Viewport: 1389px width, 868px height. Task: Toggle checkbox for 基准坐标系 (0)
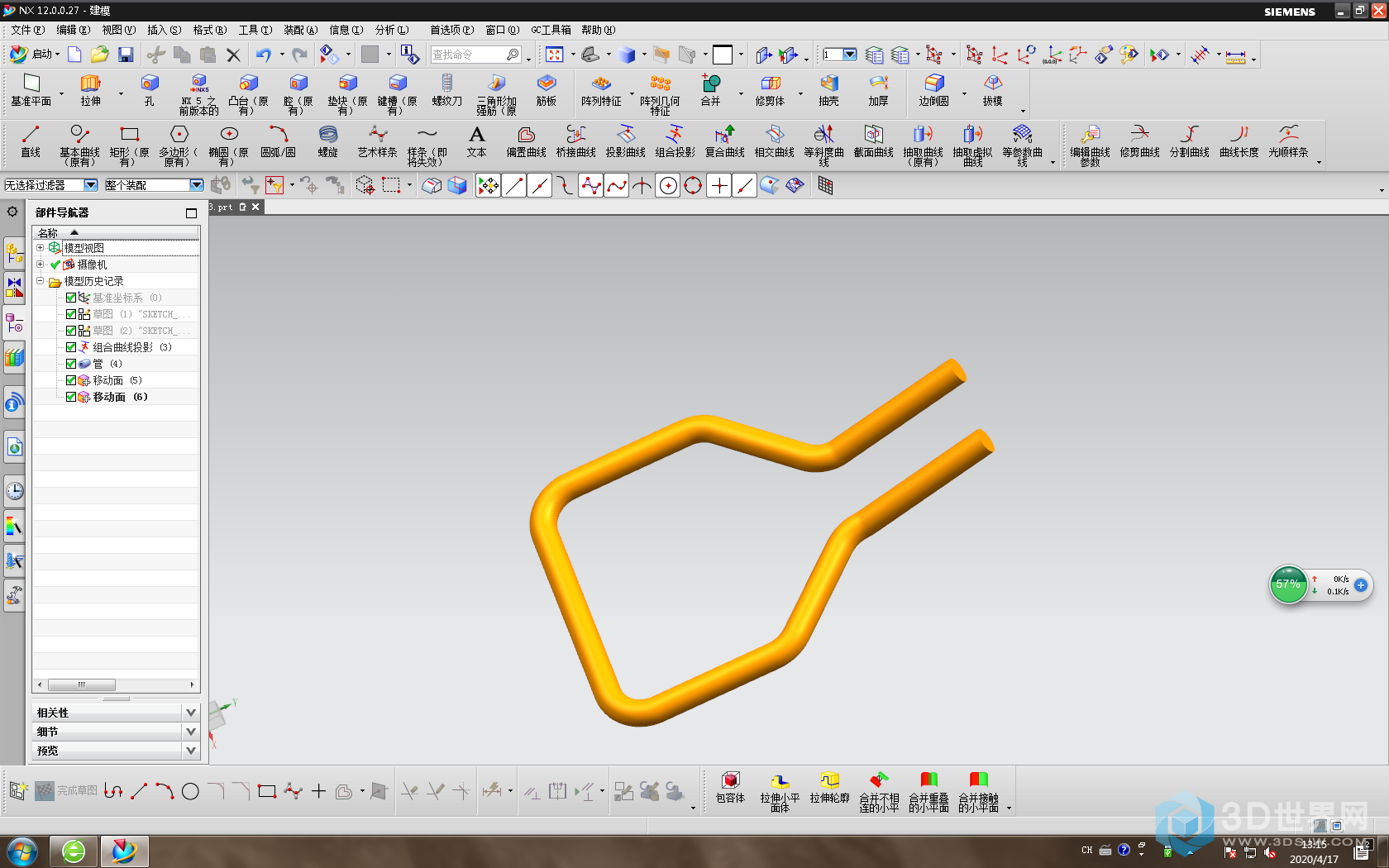pyautogui.click(x=71, y=298)
